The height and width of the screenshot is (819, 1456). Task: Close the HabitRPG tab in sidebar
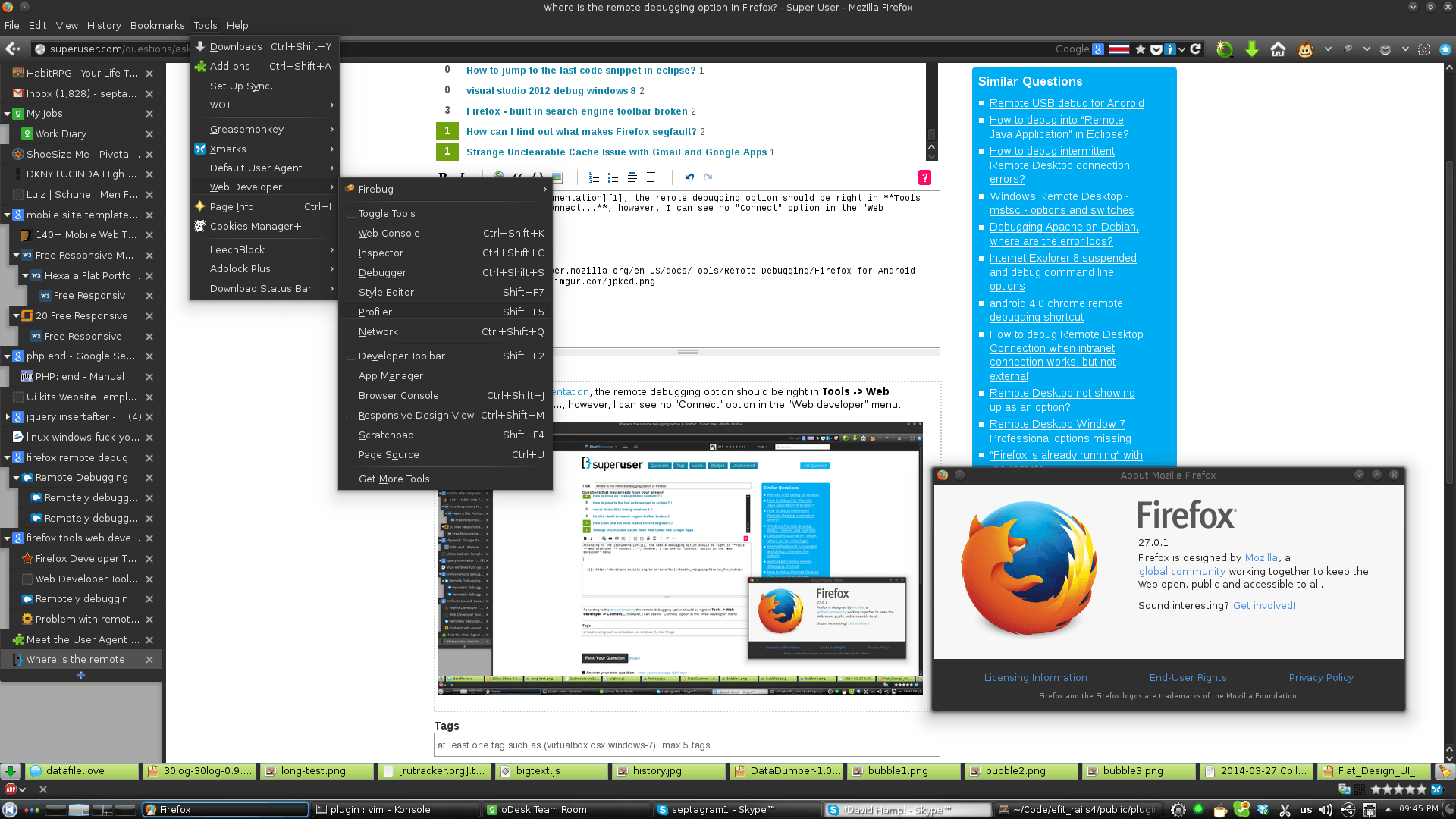pos(149,74)
